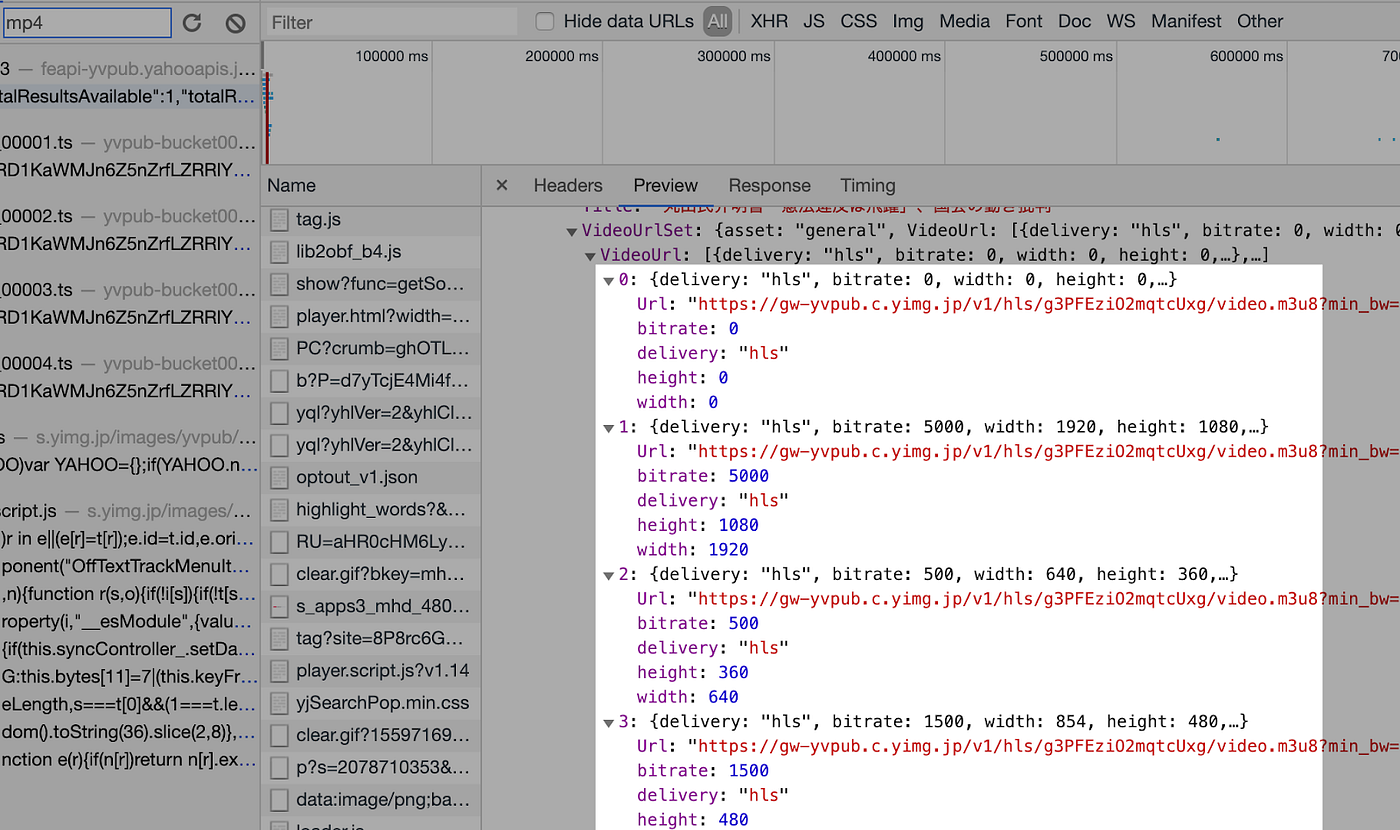Click the script icon next to tag.js
This screenshot has width=1400, height=830.
[279, 219]
